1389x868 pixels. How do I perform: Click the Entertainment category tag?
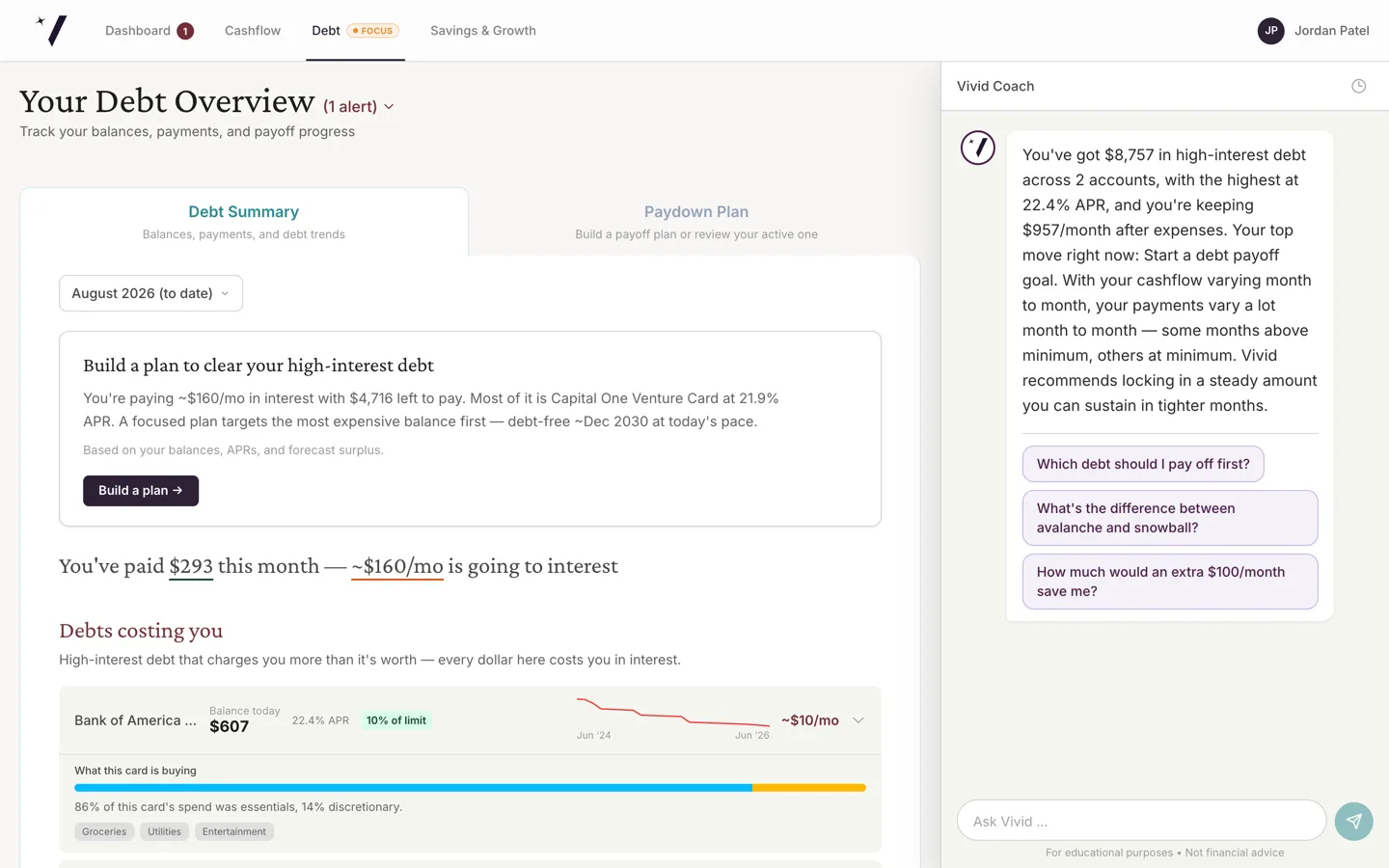pos(234,831)
